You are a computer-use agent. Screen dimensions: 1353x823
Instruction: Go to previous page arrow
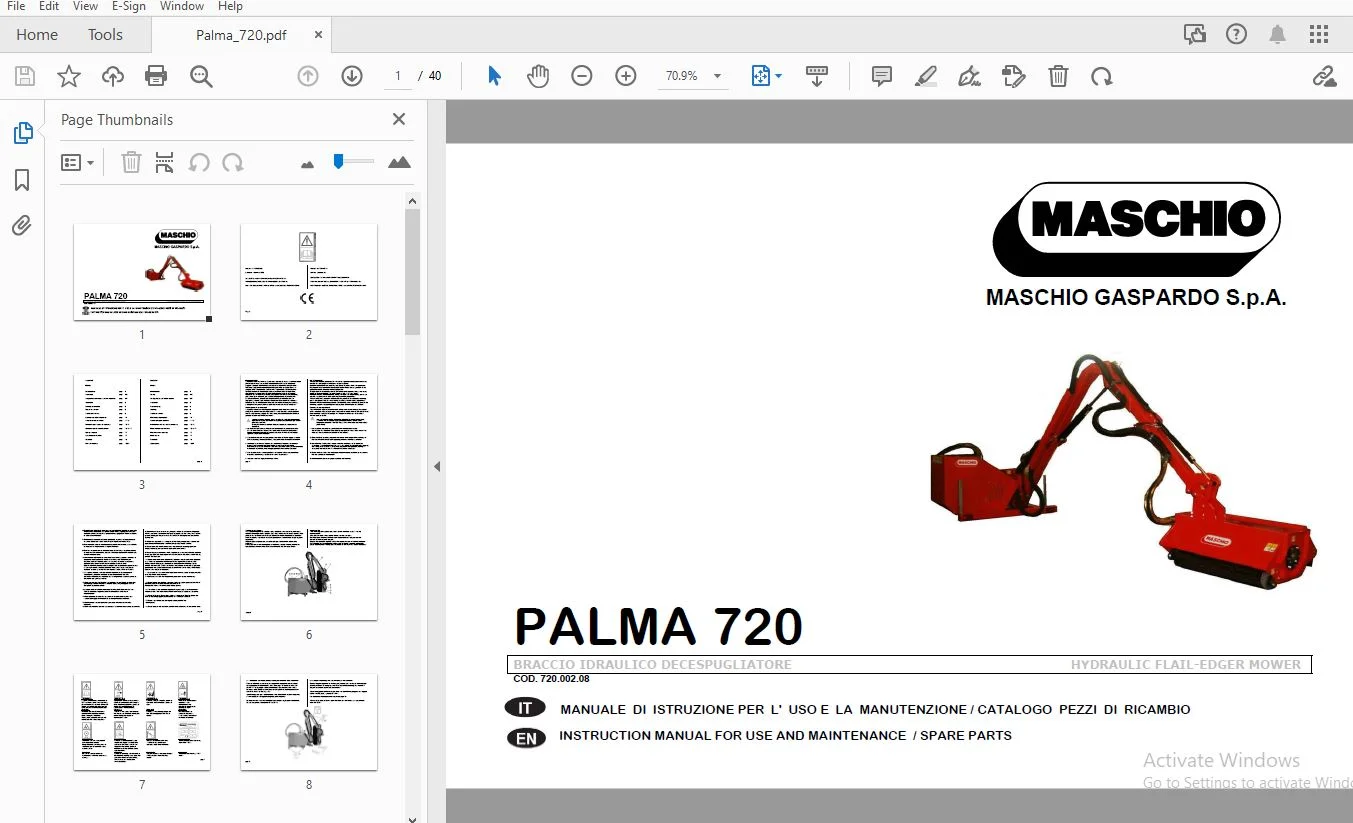pos(308,76)
